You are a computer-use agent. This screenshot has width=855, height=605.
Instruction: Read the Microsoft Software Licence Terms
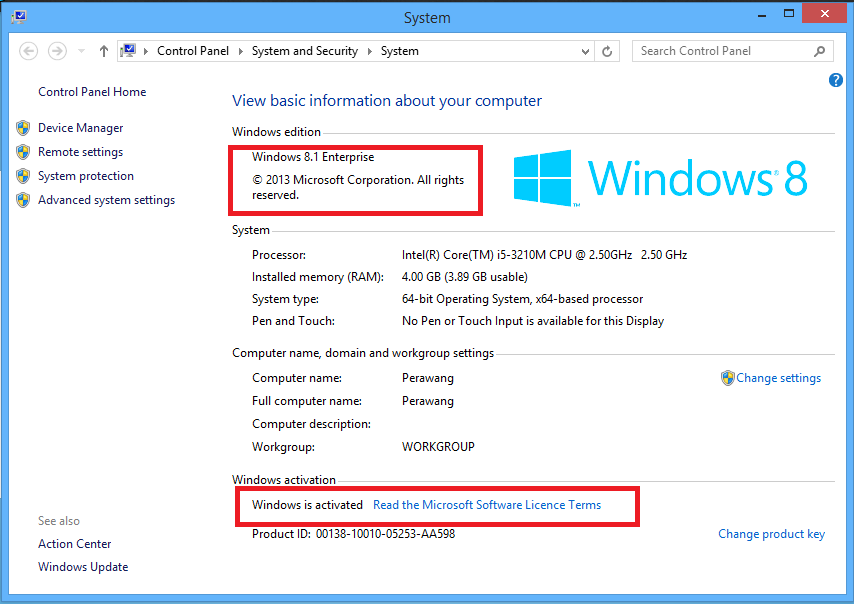click(x=487, y=505)
